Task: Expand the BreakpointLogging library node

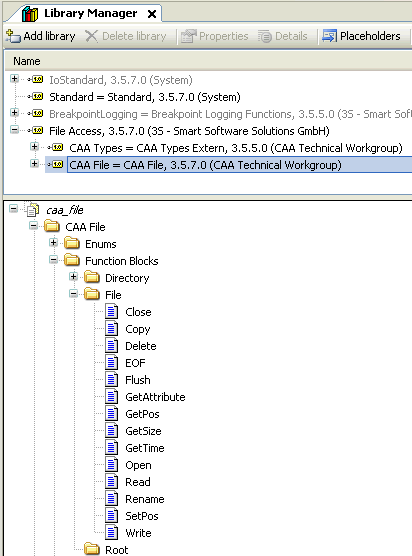Action: tap(14, 112)
